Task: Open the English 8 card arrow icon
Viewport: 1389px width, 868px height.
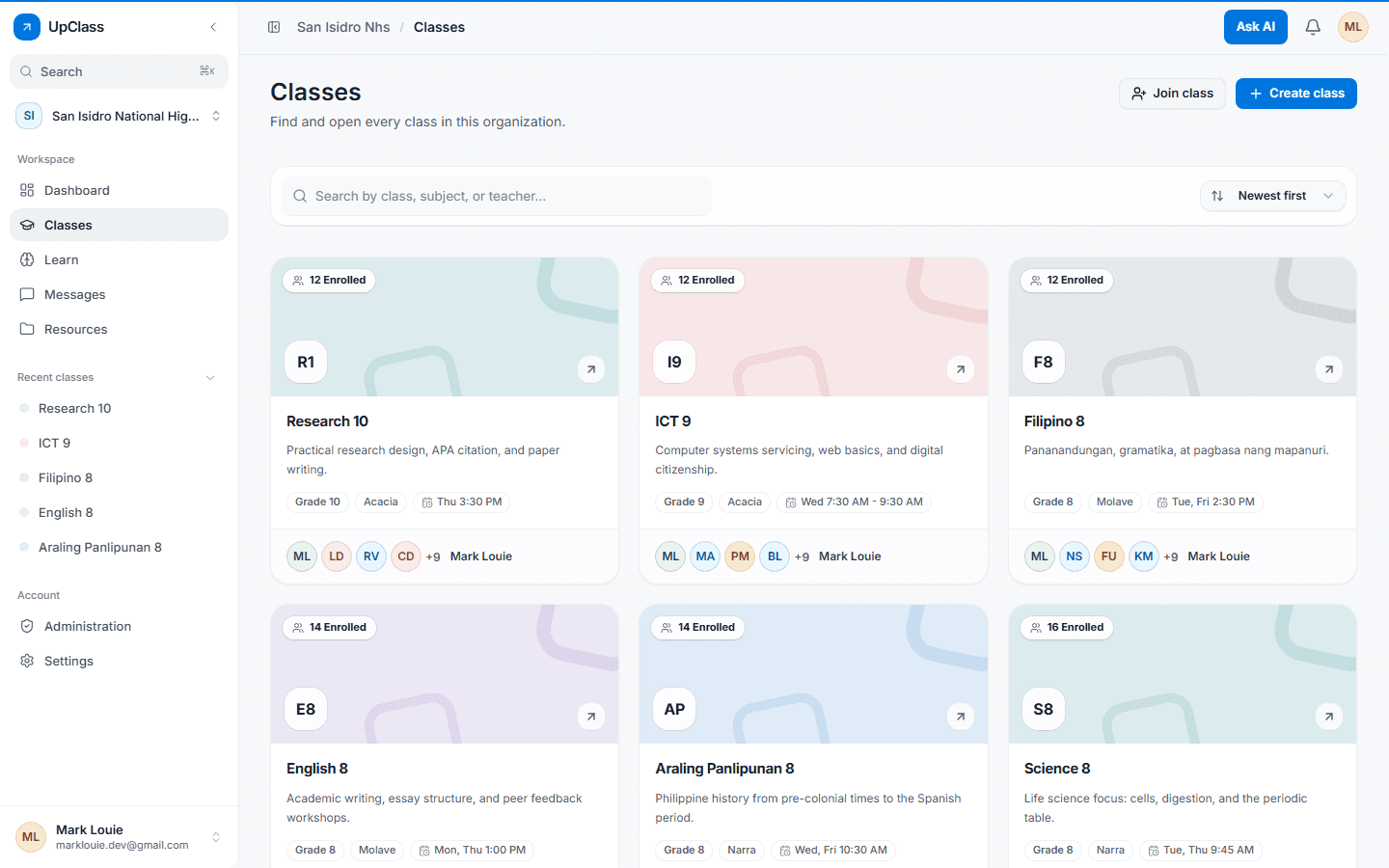Action: coord(591,717)
